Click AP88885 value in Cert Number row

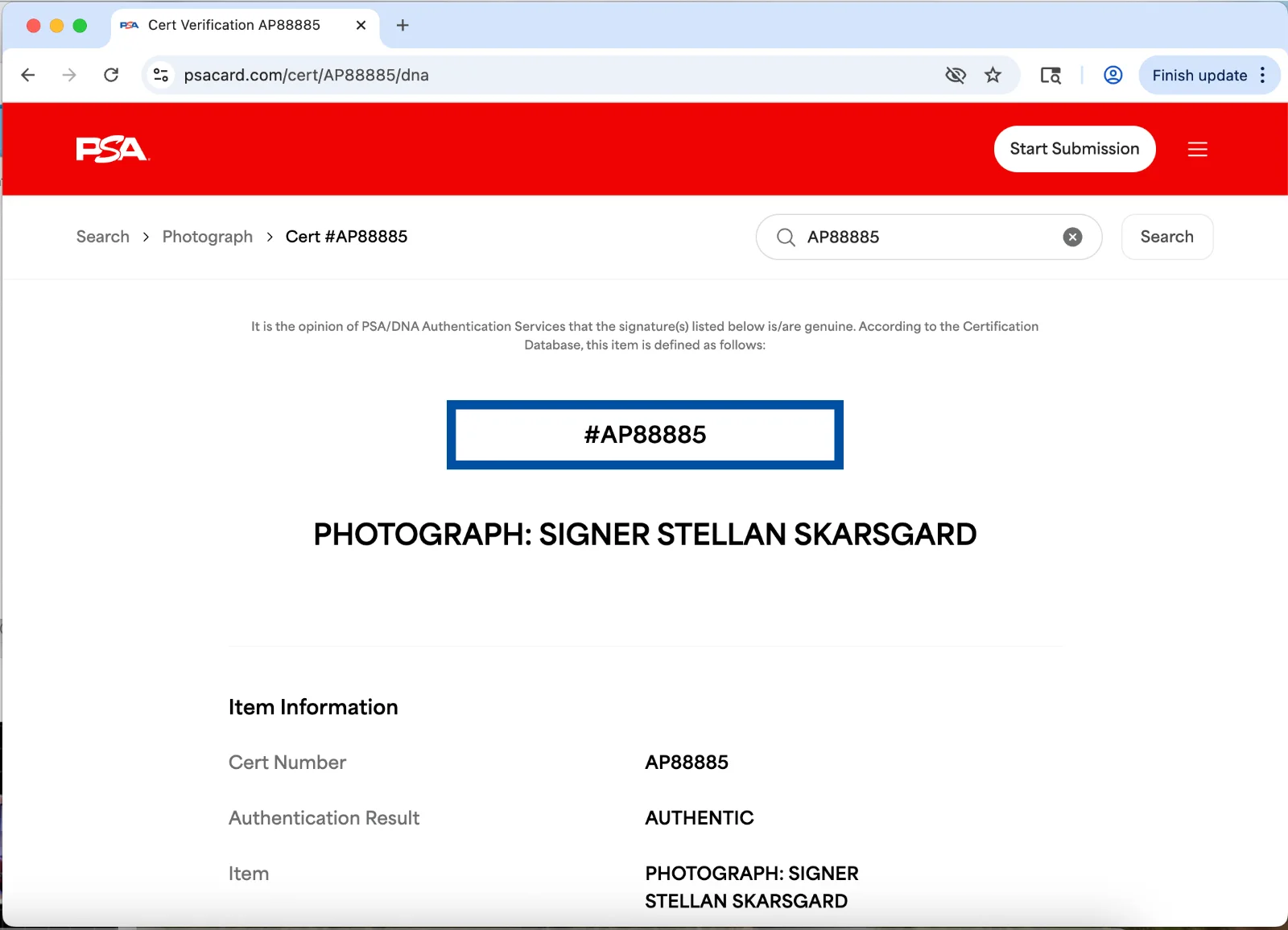(x=687, y=763)
